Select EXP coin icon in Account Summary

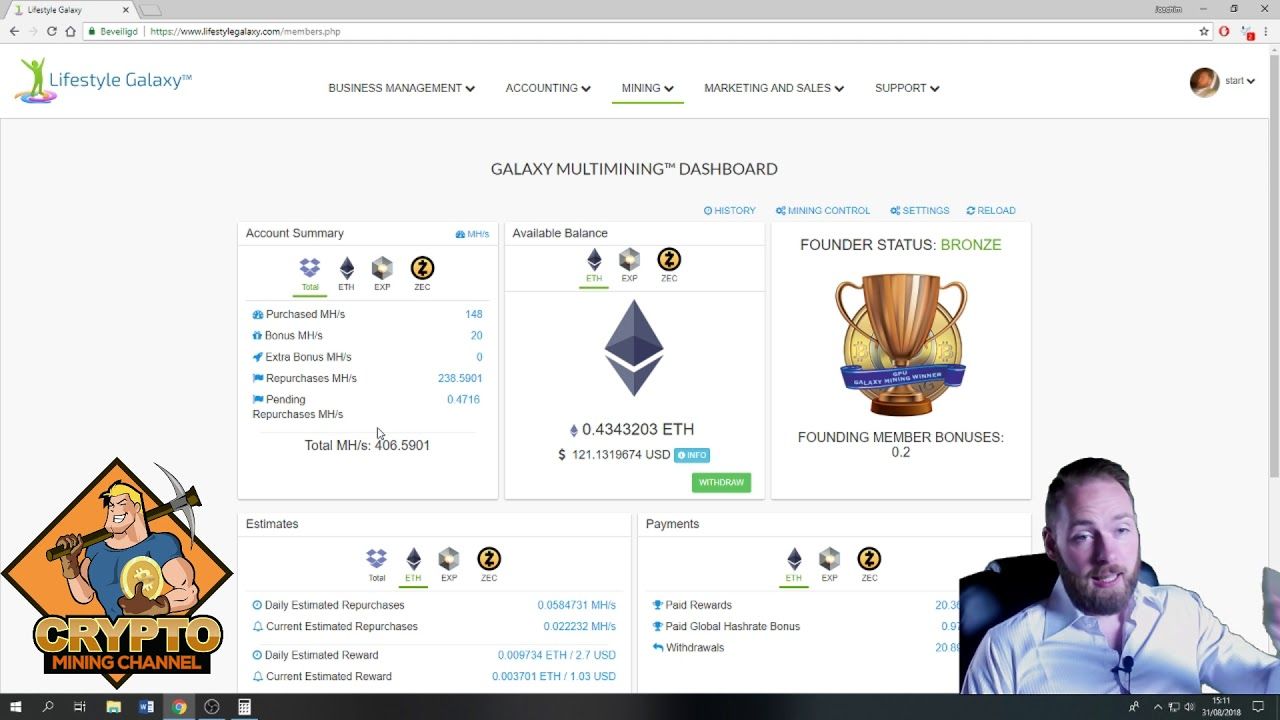(x=382, y=268)
